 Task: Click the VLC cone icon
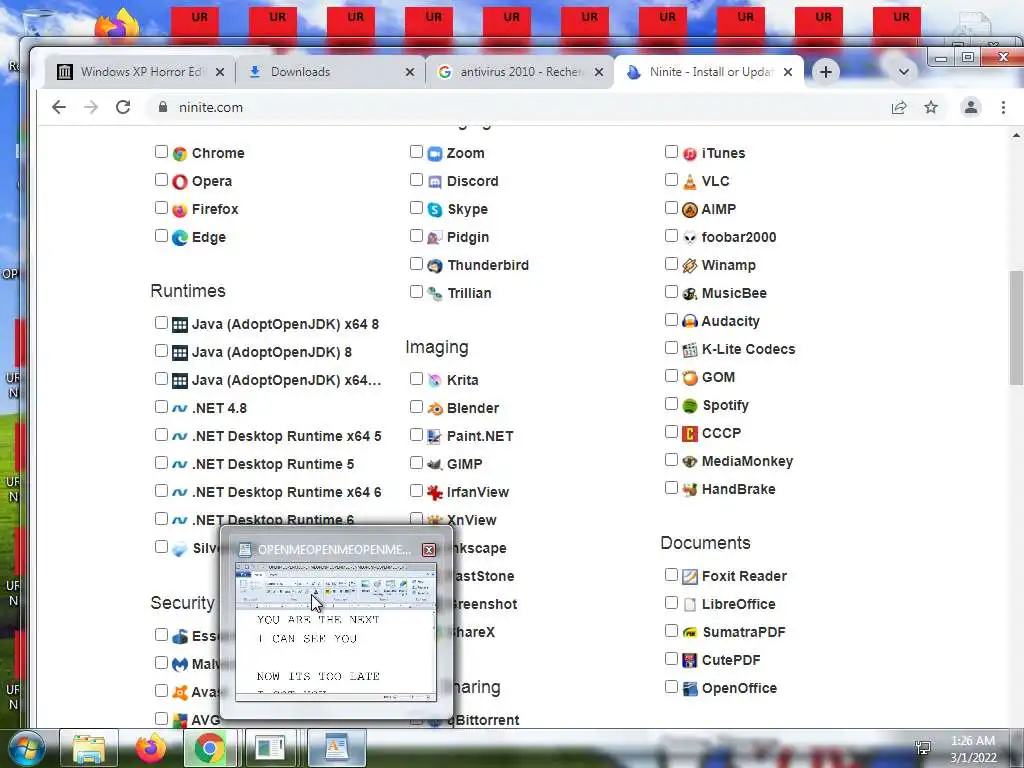coord(690,182)
